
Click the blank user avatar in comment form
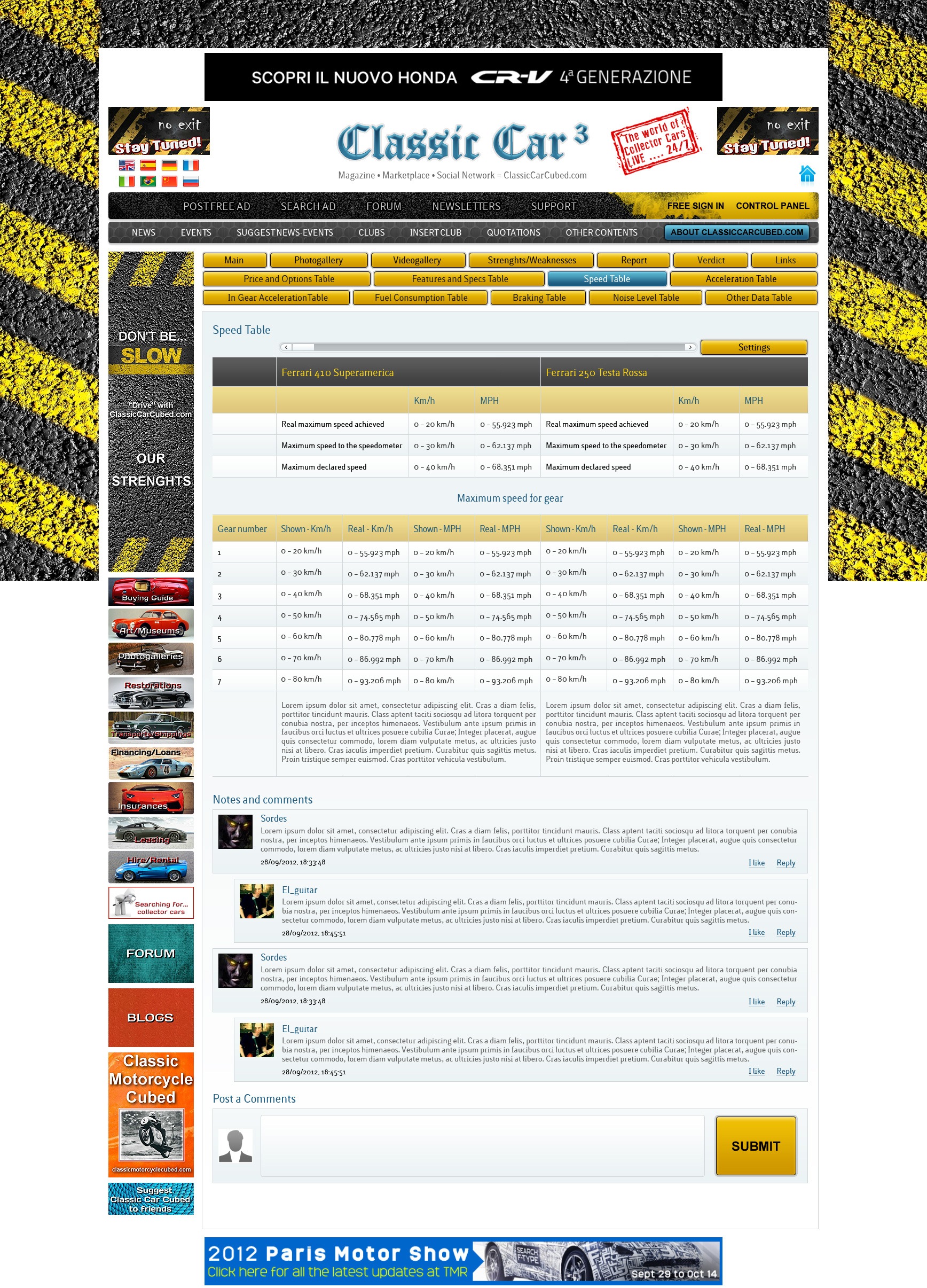coord(235,1146)
